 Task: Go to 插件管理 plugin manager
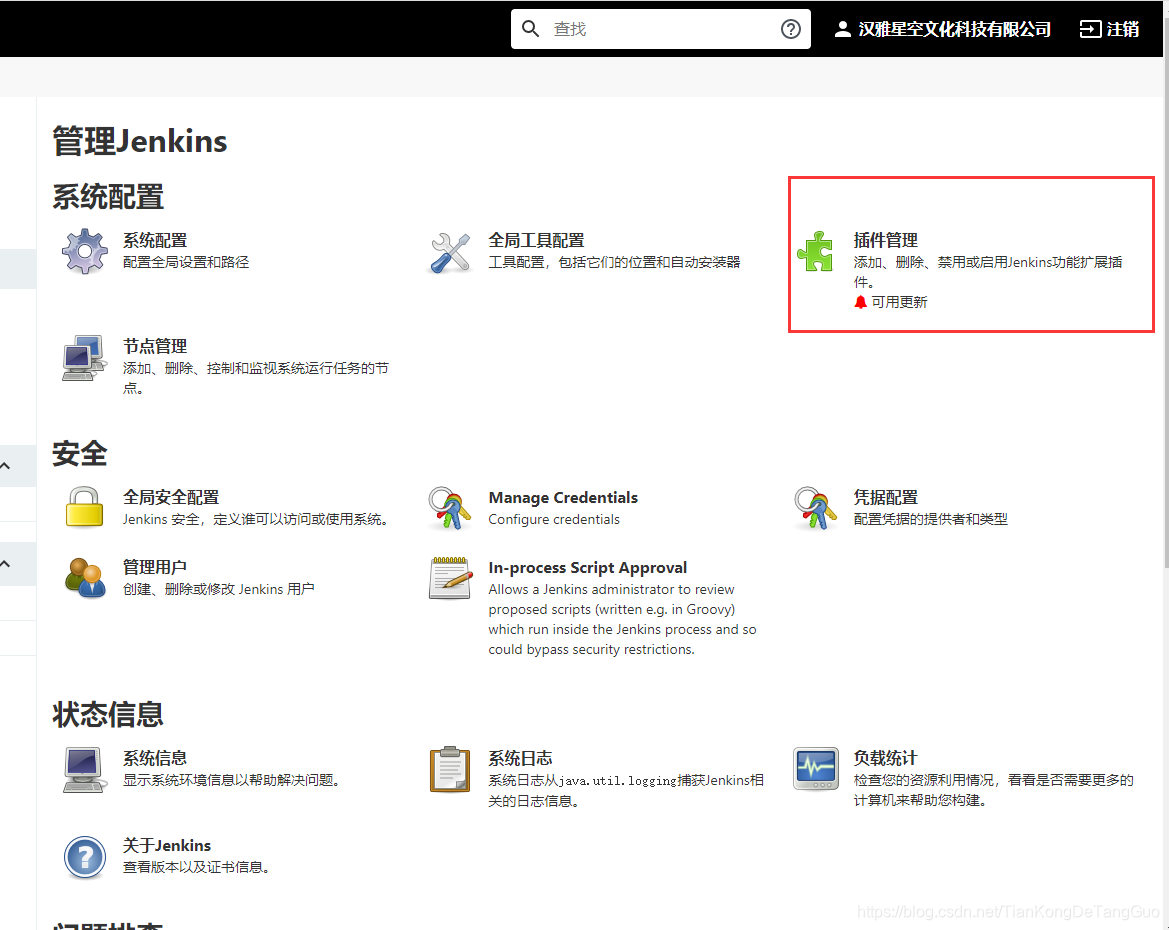click(x=886, y=240)
